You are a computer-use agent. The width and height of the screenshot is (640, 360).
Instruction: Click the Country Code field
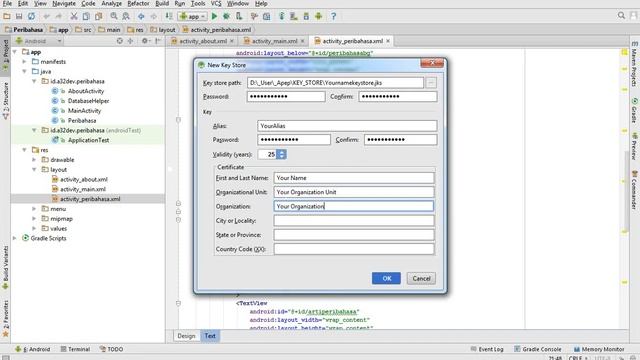pyautogui.click(x=354, y=249)
